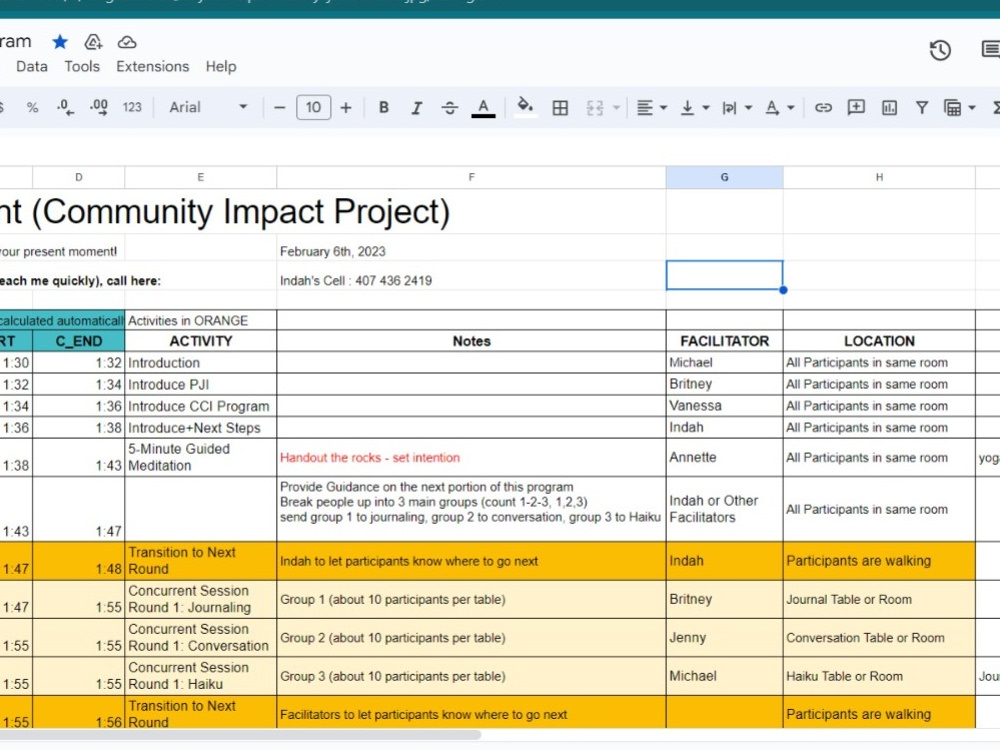
Task: Decrease font size with minus button
Action: [279, 108]
